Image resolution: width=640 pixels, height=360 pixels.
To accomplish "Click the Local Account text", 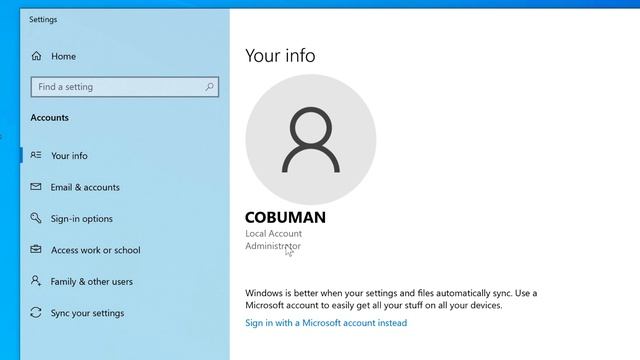I will 273,233.
